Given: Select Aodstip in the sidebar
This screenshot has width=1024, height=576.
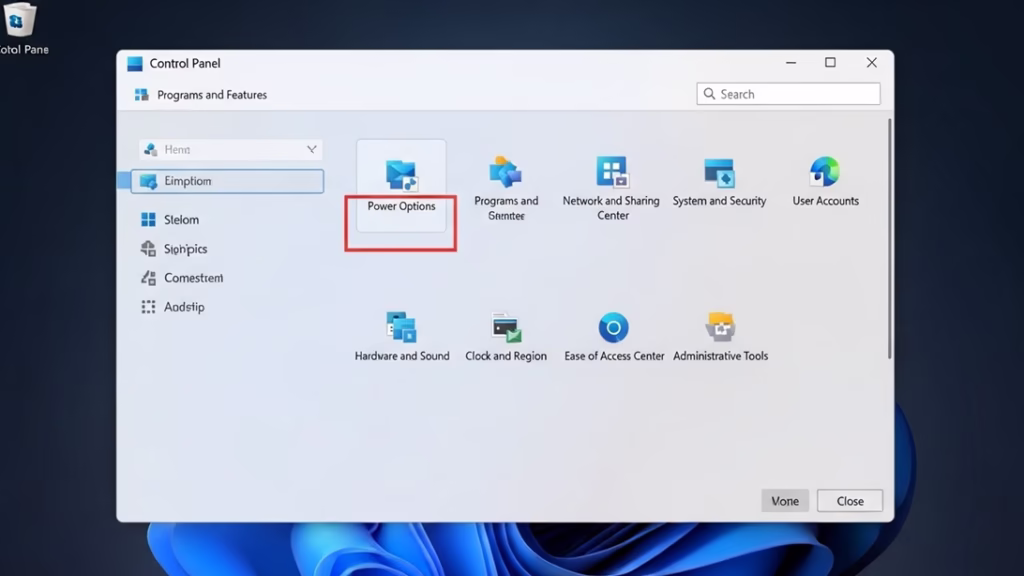Looking at the screenshot, I should (183, 307).
